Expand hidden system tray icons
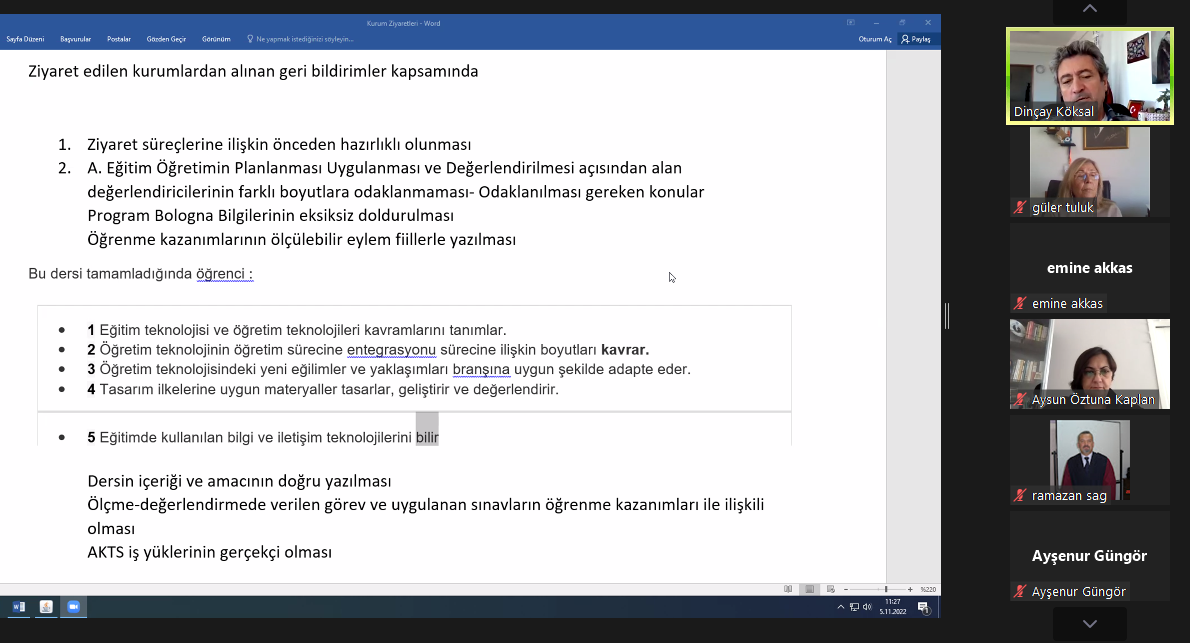This screenshot has height=643, width=1190. tap(840, 607)
